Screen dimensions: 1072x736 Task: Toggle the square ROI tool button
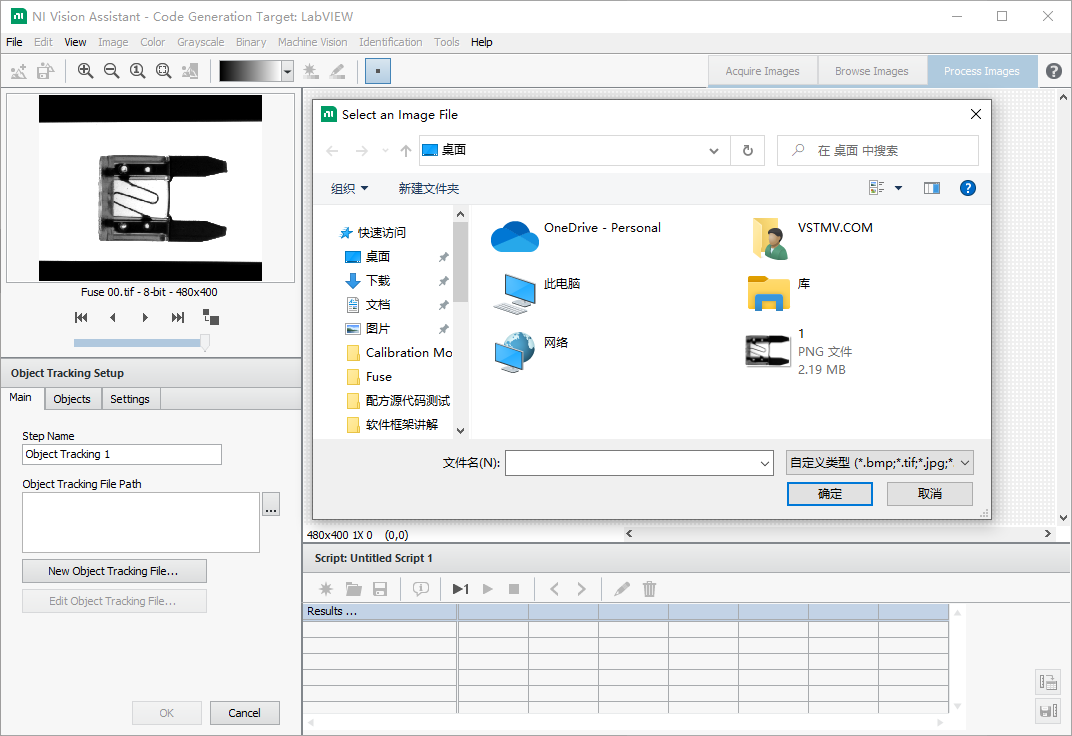pyautogui.click(x=377, y=71)
